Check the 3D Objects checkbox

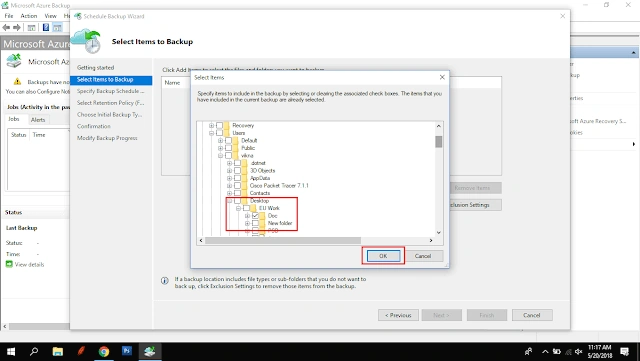pos(238,170)
